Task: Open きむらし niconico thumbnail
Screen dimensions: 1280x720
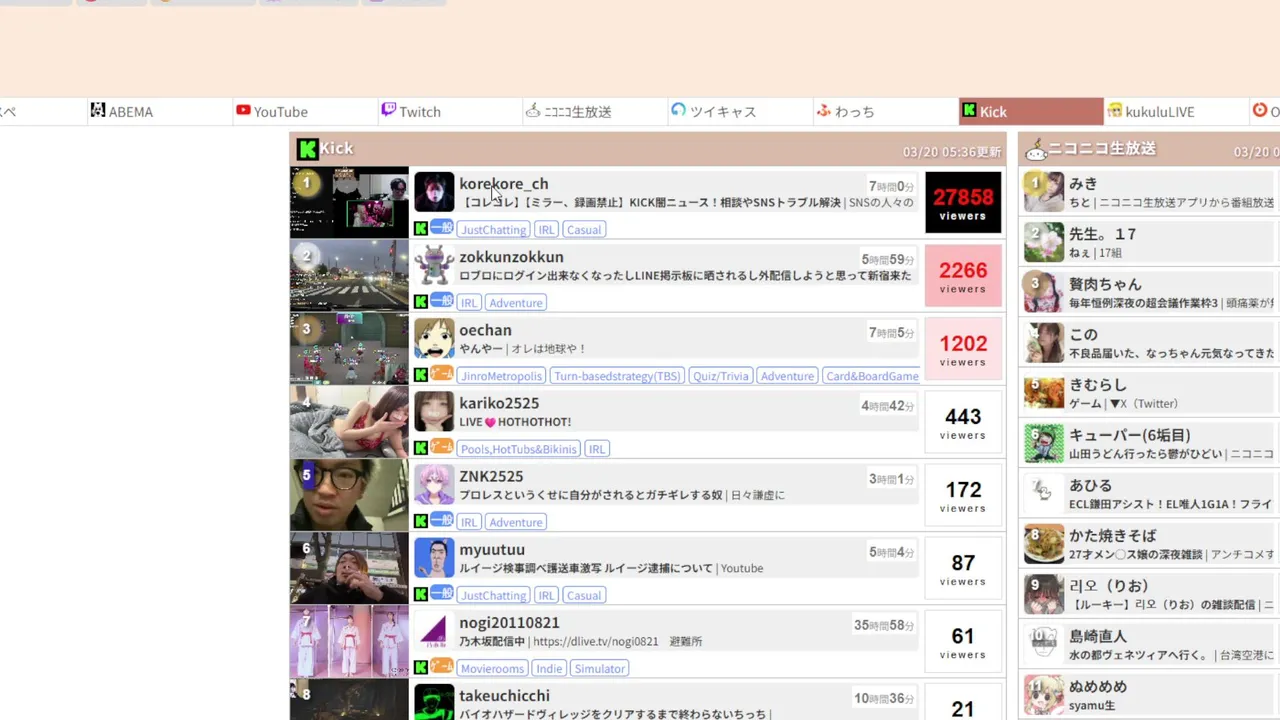Action: pos(1044,393)
